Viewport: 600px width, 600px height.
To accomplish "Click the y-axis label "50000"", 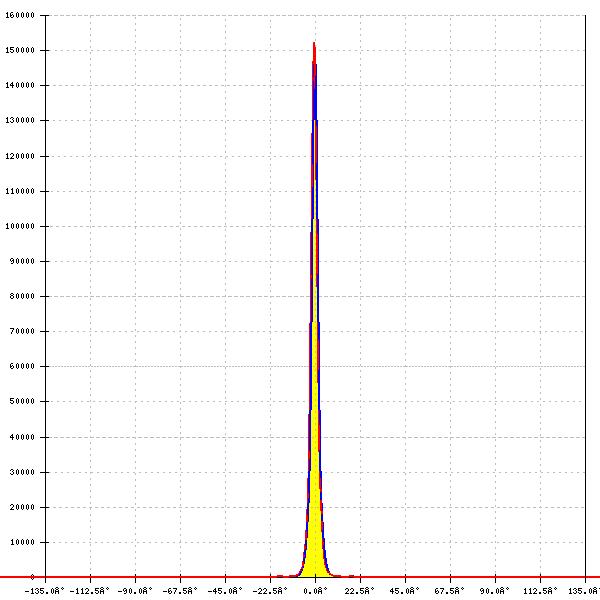I will tap(22, 401).
